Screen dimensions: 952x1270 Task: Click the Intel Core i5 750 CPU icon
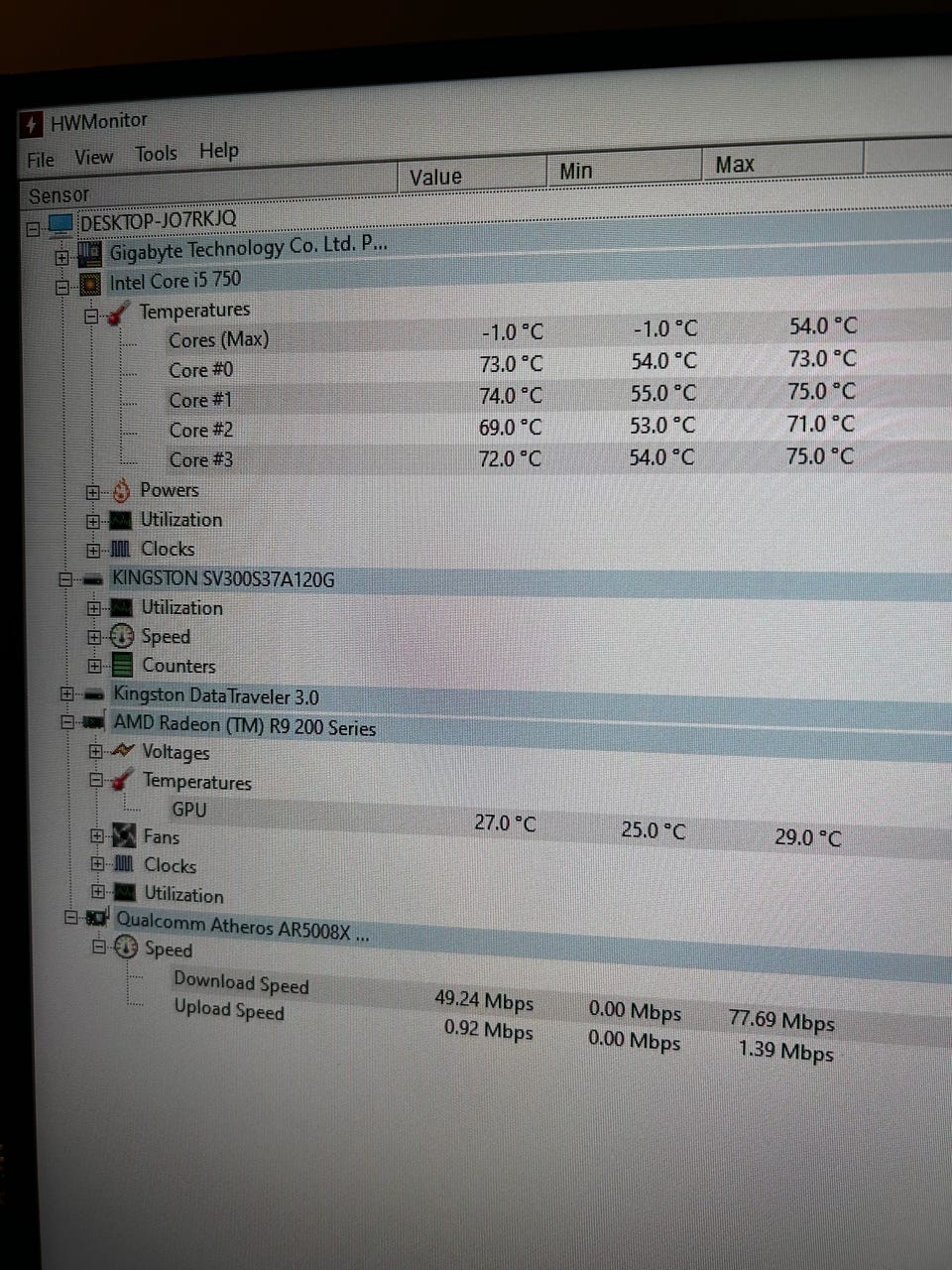pyautogui.click(x=90, y=285)
